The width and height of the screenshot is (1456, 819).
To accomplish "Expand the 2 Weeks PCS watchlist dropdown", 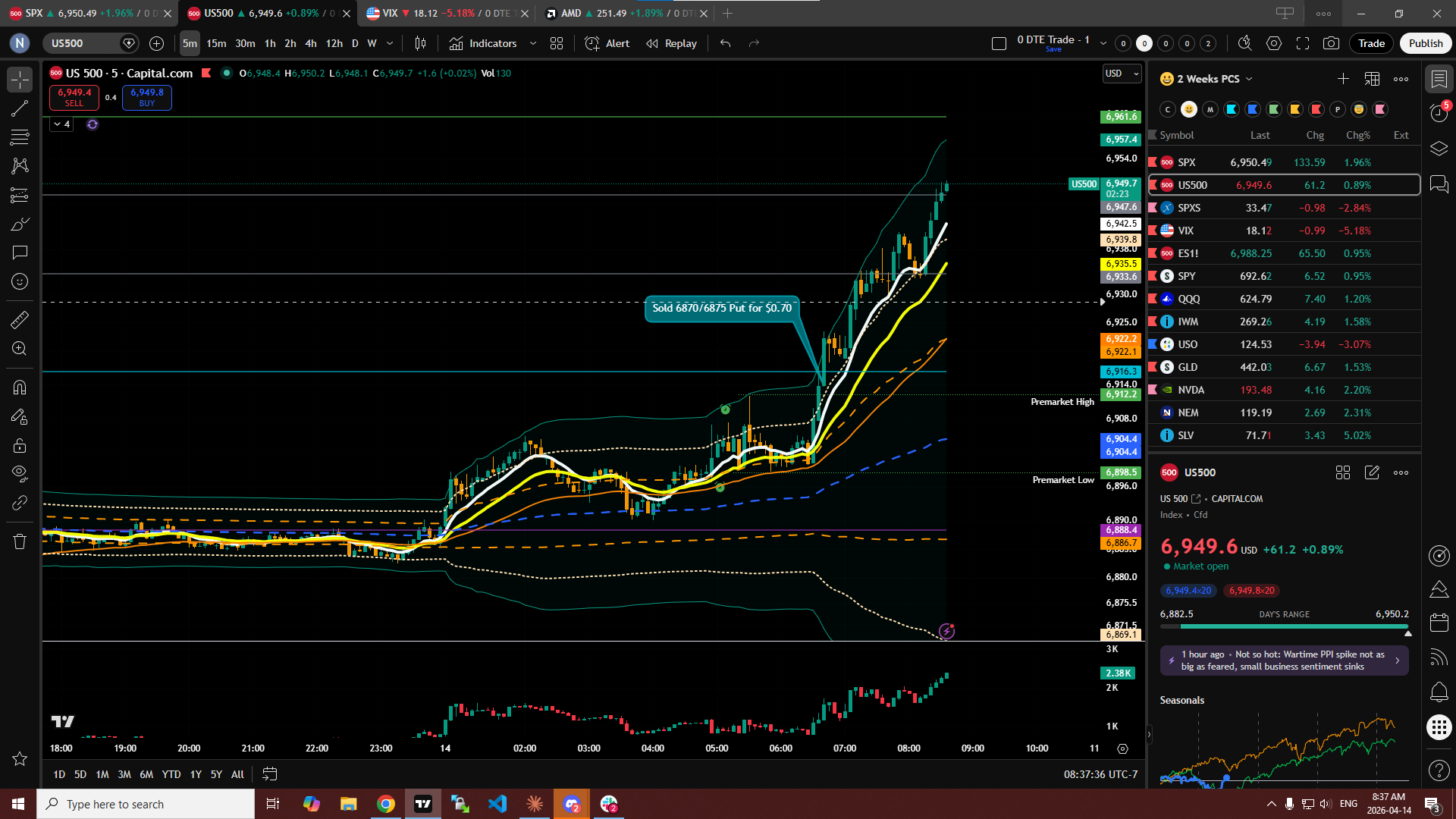I will pyautogui.click(x=1249, y=79).
